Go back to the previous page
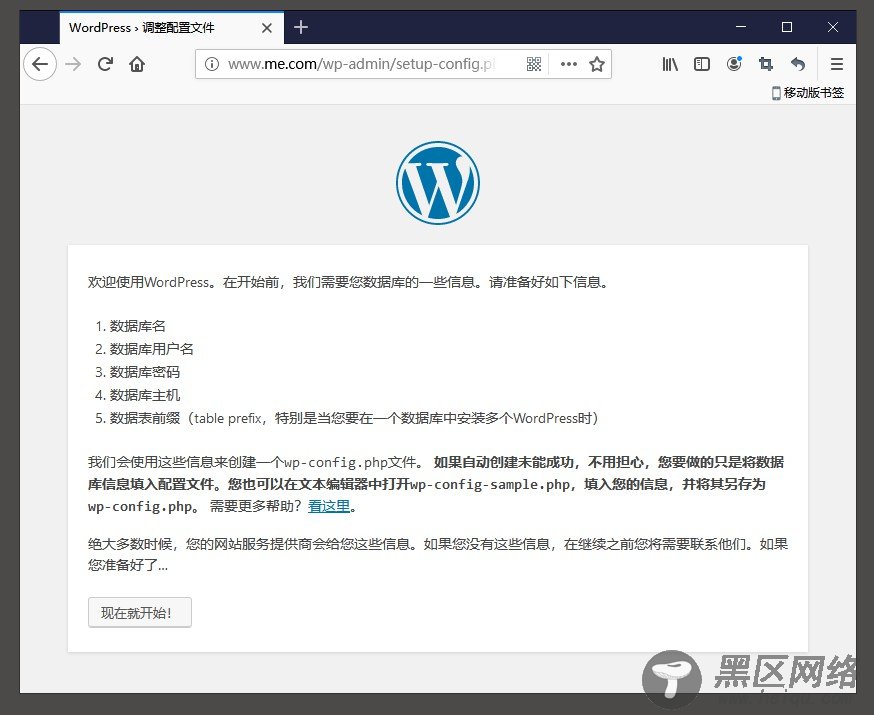The height and width of the screenshot is (715, 874). (x=40, y=64)
